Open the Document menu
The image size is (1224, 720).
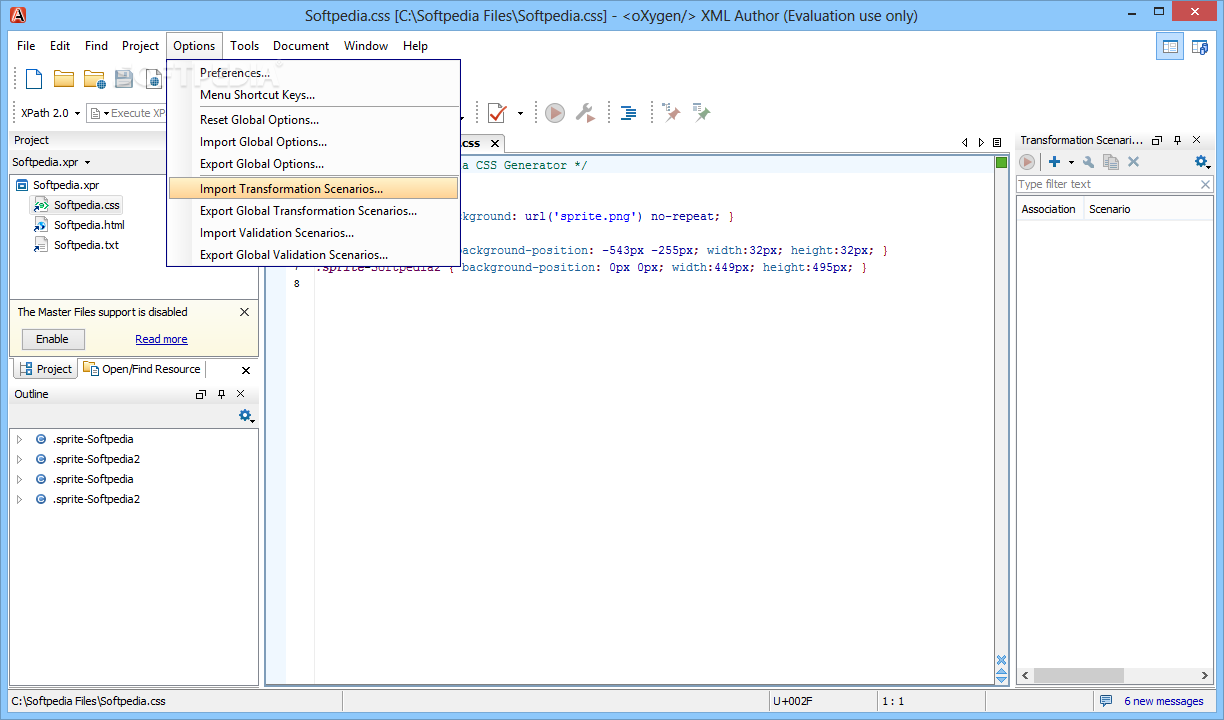[301, 46]
